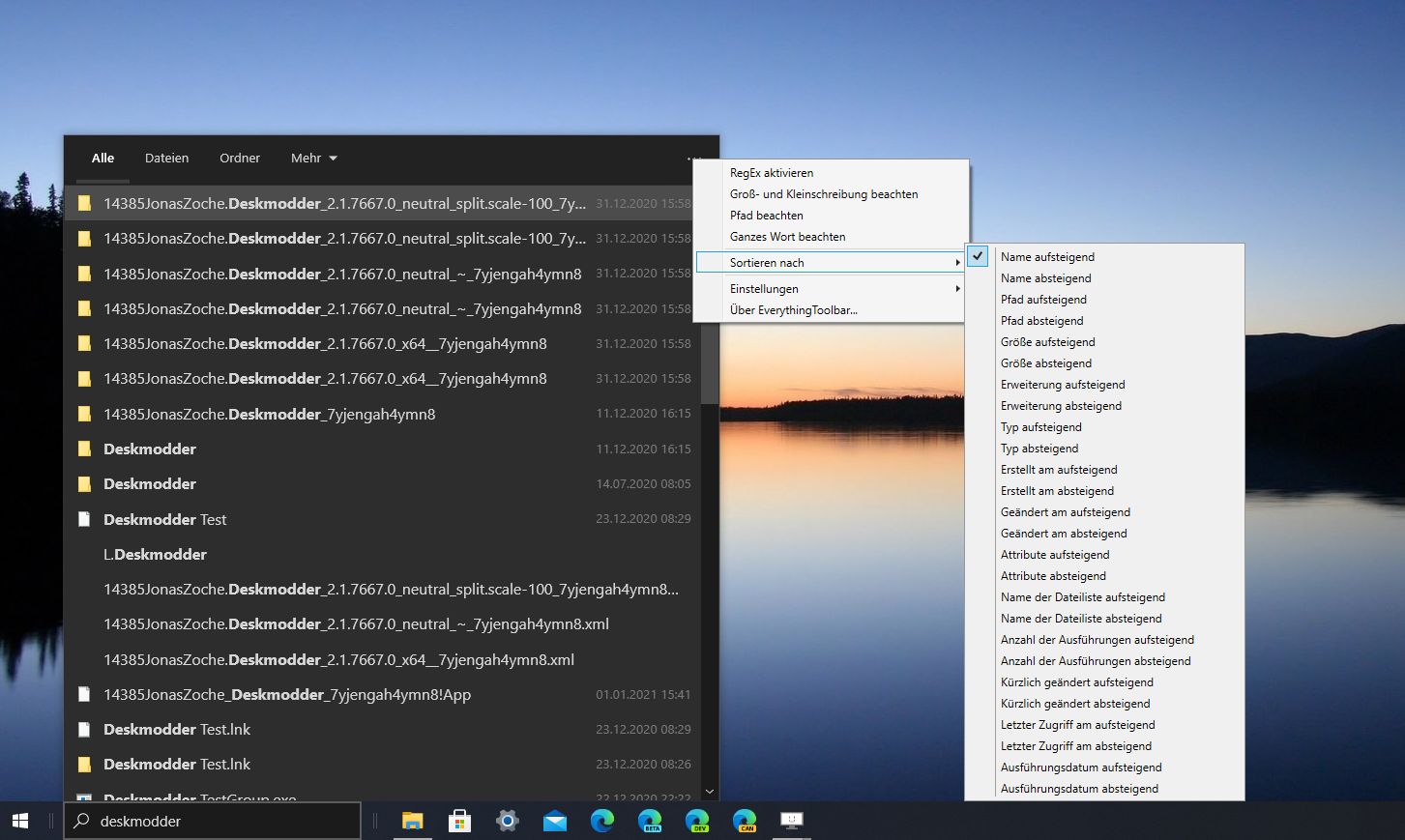Choose Ausführungsdatum aufsteigend sorting
The image size is (1405, 840).
[x=1104, y=768]
